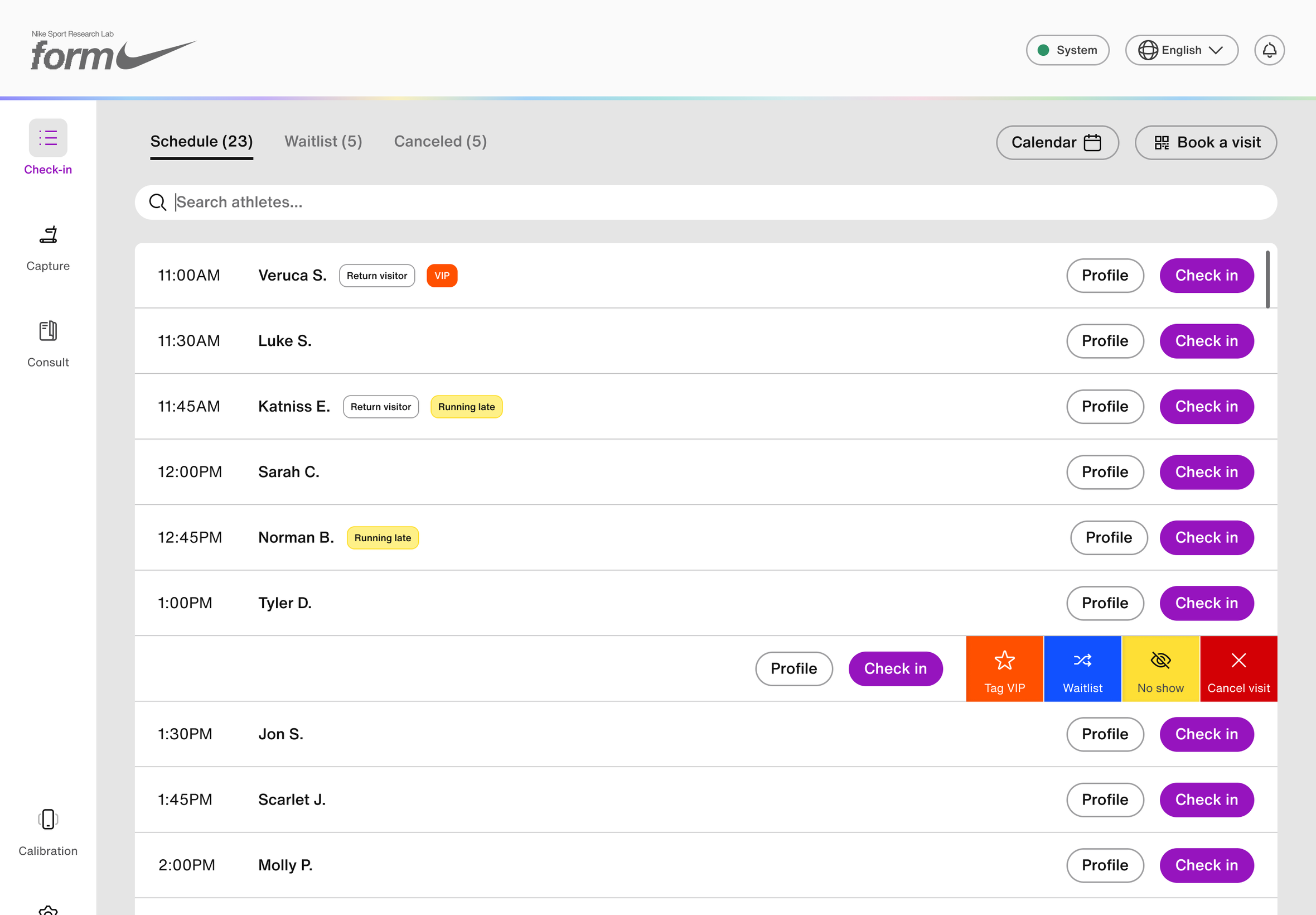Click the System status pill
This screenshot has width=1316, height=915.
click(1067, 50)
